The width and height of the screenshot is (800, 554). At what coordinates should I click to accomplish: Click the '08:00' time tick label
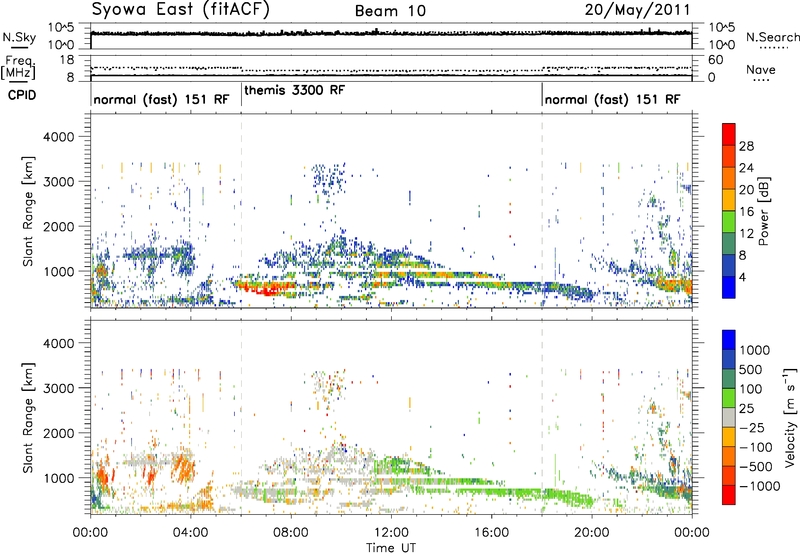coord(291,533)
